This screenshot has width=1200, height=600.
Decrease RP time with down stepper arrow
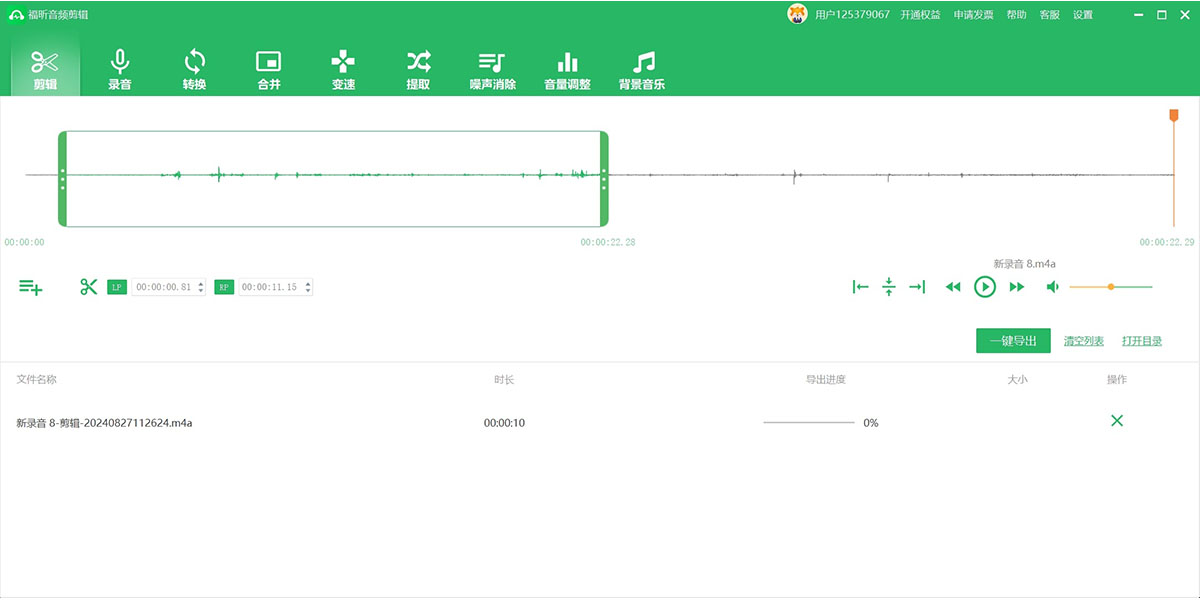point(308,291)
